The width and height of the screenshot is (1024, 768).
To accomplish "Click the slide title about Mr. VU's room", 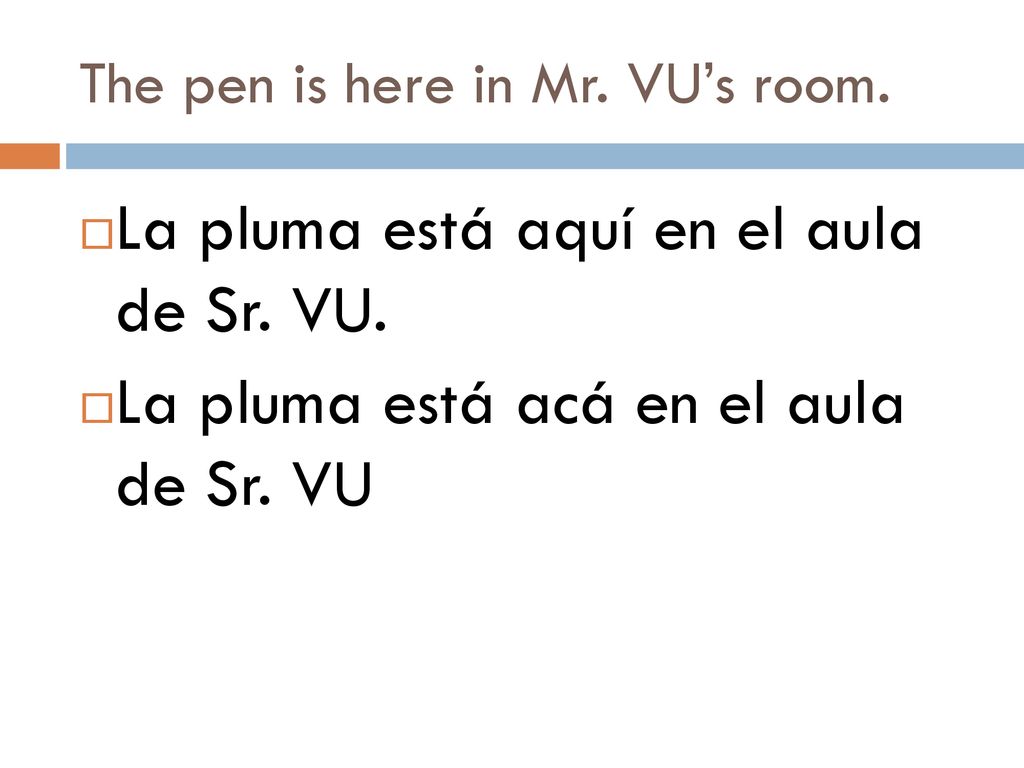I will click(x=485, y=86).
